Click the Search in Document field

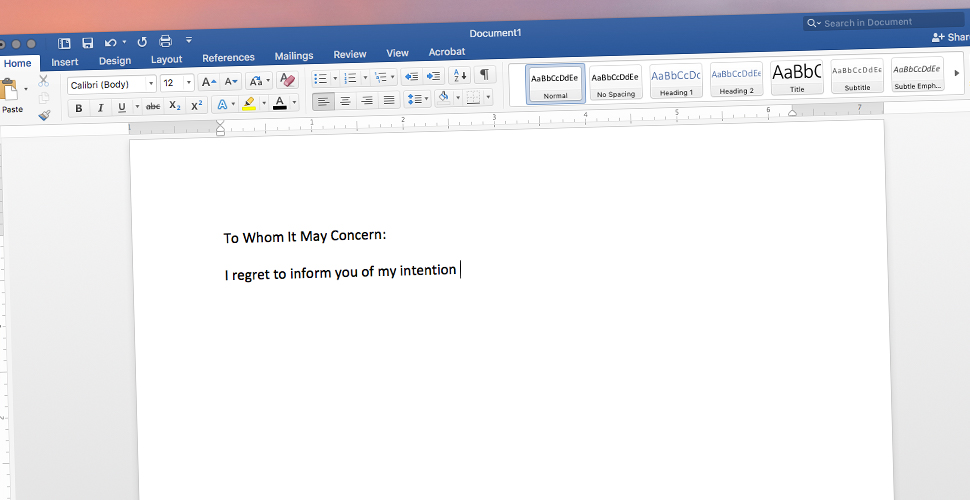coord(885,22)
